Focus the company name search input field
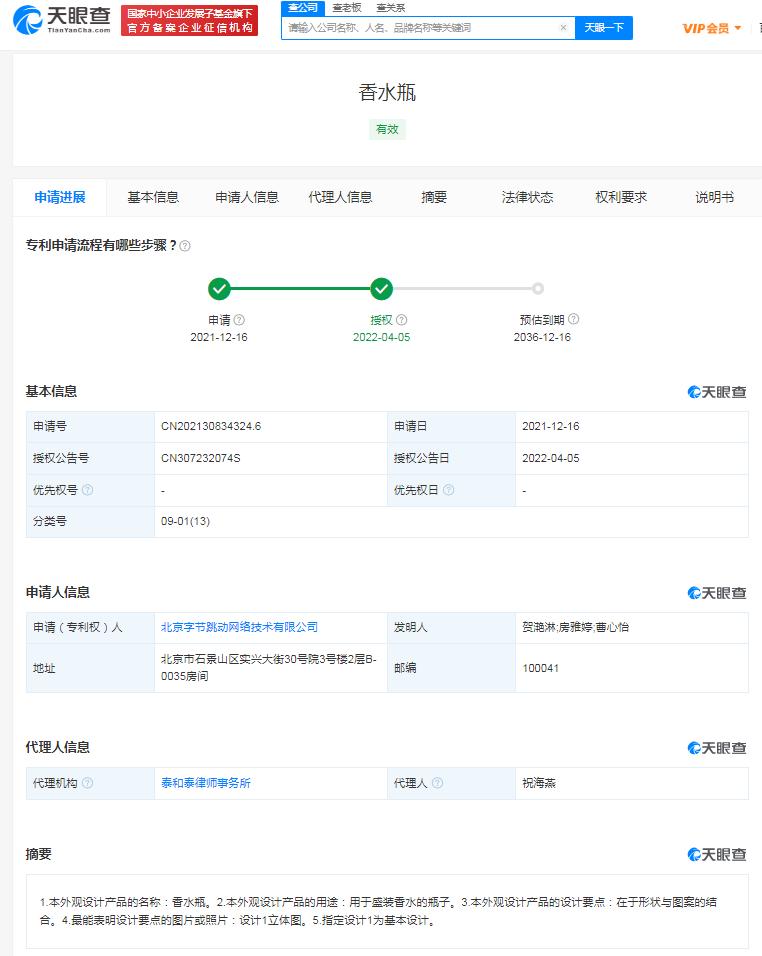Viewport: 762px width, 956px height. pos(420,28)
